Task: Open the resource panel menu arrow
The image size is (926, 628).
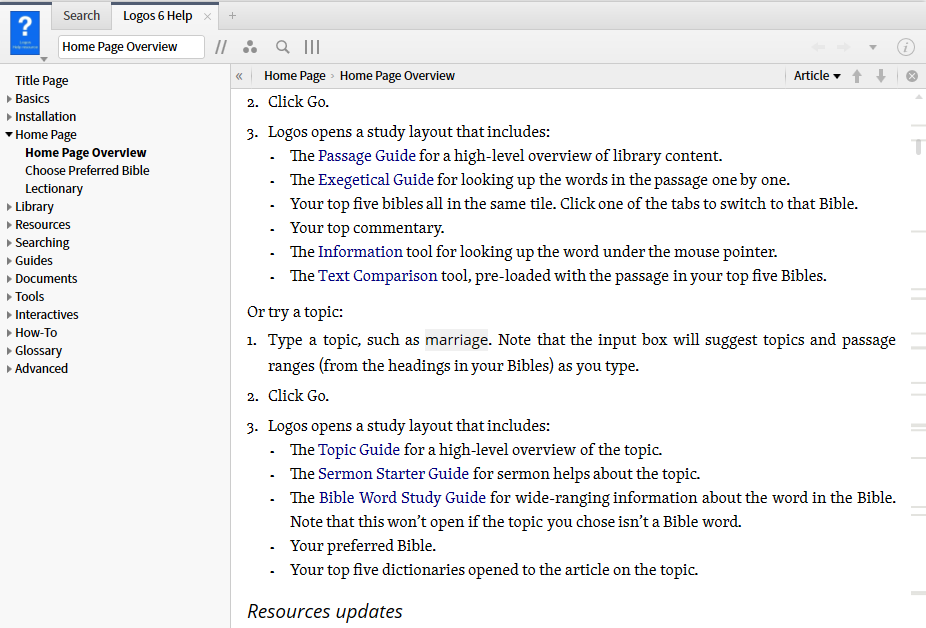Action: pos(44,59)
